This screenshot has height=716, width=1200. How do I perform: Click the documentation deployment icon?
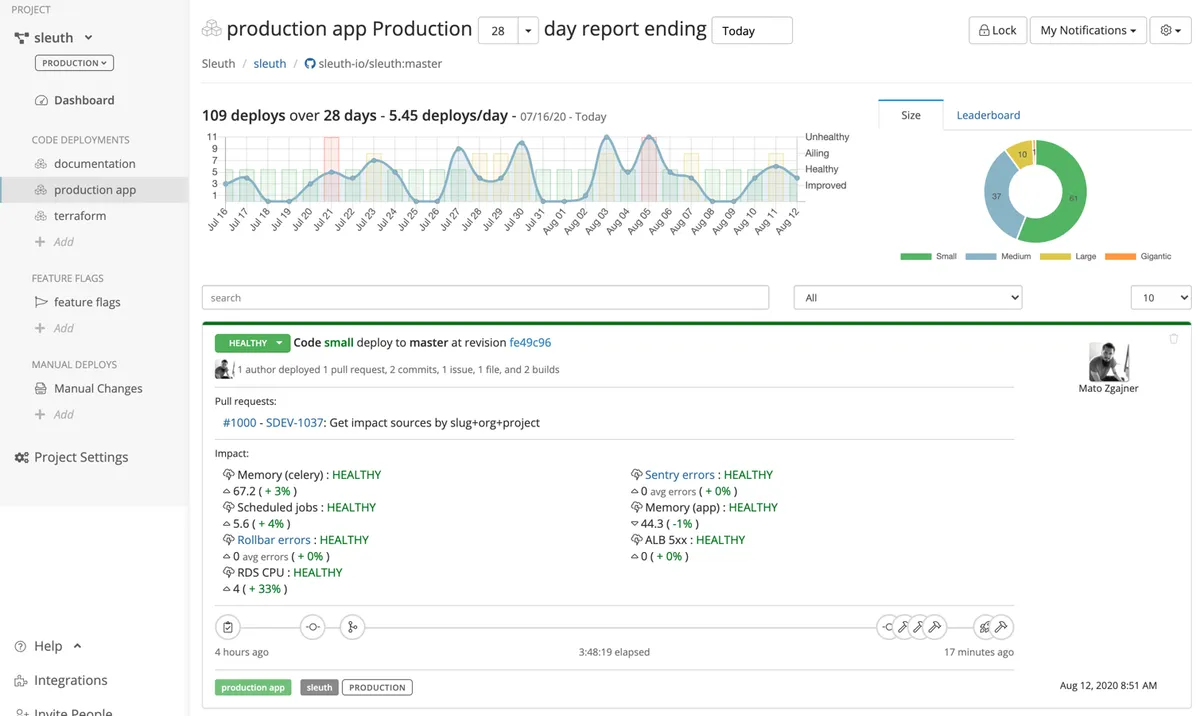(x=41, y=164)
